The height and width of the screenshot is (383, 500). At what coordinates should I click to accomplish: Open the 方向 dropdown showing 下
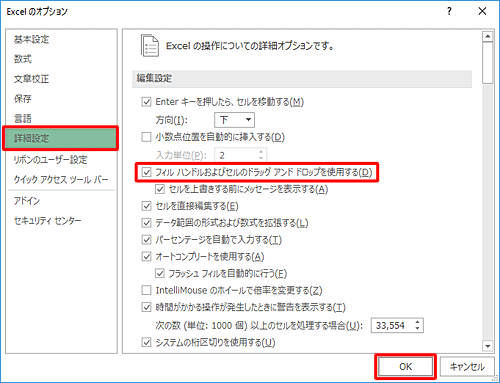[x=235, y=120]
